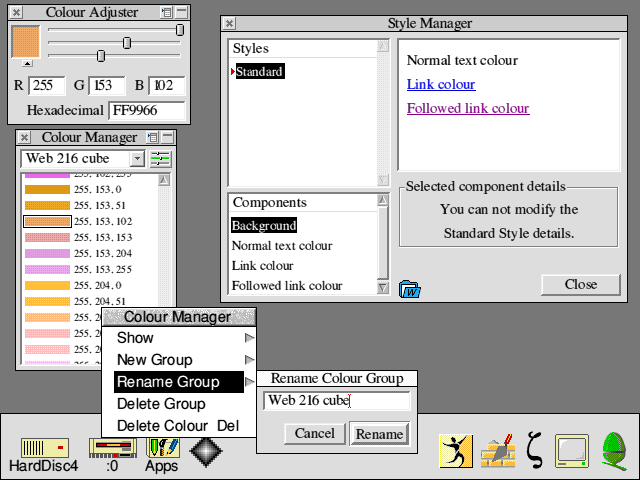Click the curly squiggle icon on icon bar
This screenshot has width=640, height=480.
click(x=535, y=450)
